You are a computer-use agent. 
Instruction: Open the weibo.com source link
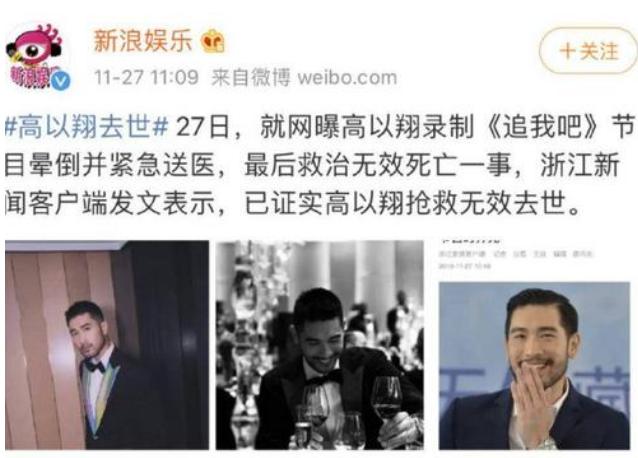click(x=347, y=77)
